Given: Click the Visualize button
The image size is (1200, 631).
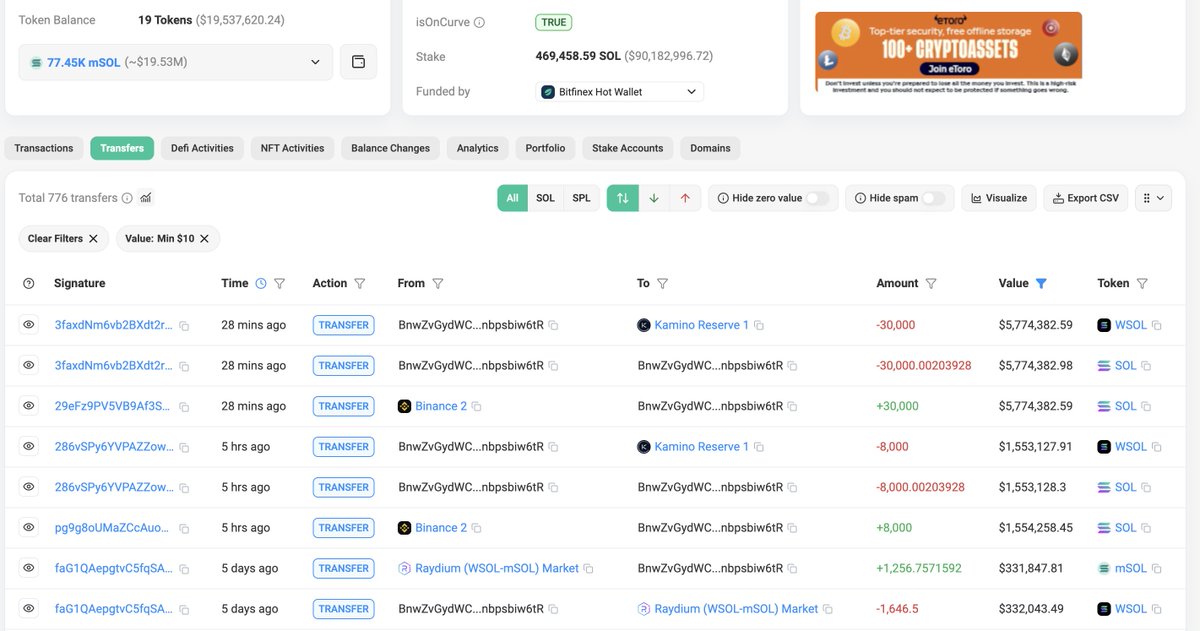Looking at the screenshot, I should (x=999, y=198).
